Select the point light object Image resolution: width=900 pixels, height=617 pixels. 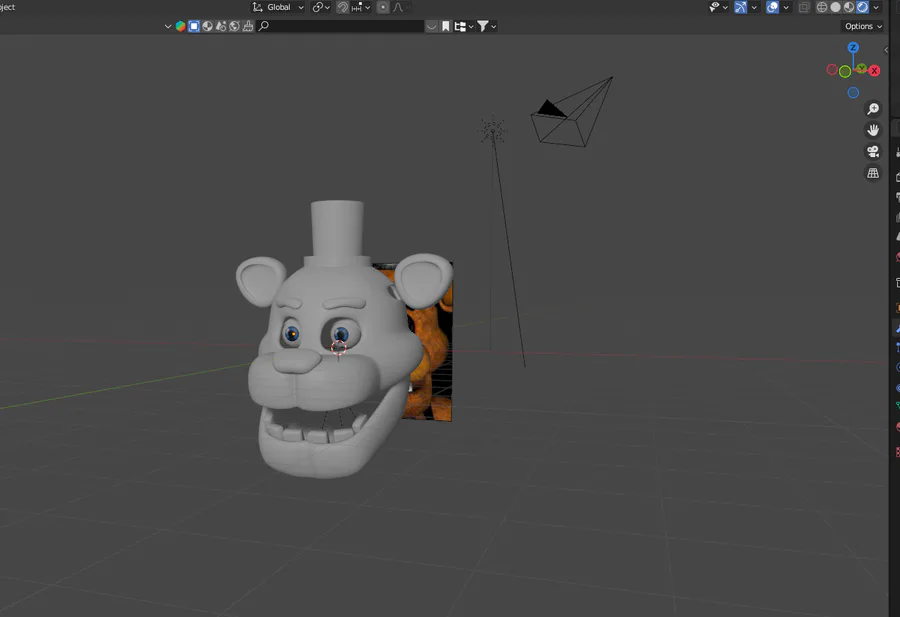492,130
